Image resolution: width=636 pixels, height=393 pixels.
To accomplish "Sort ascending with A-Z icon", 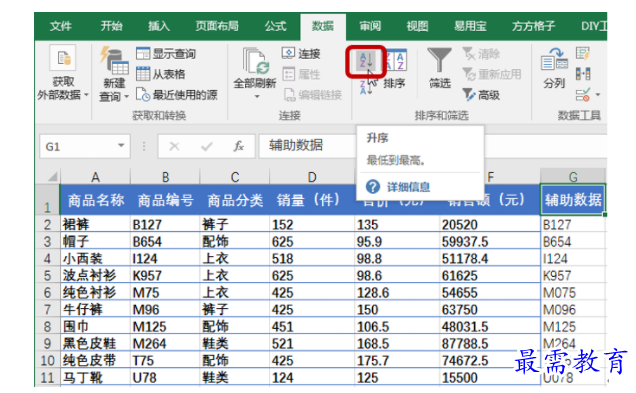I will [x=366, y=61].
